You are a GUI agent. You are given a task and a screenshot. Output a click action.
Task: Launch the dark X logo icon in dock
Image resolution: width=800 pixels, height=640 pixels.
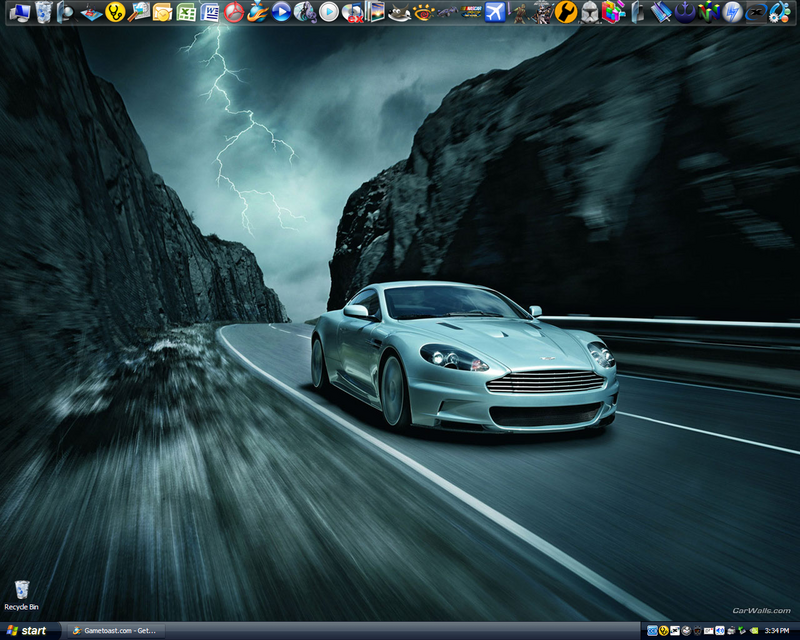756,12
